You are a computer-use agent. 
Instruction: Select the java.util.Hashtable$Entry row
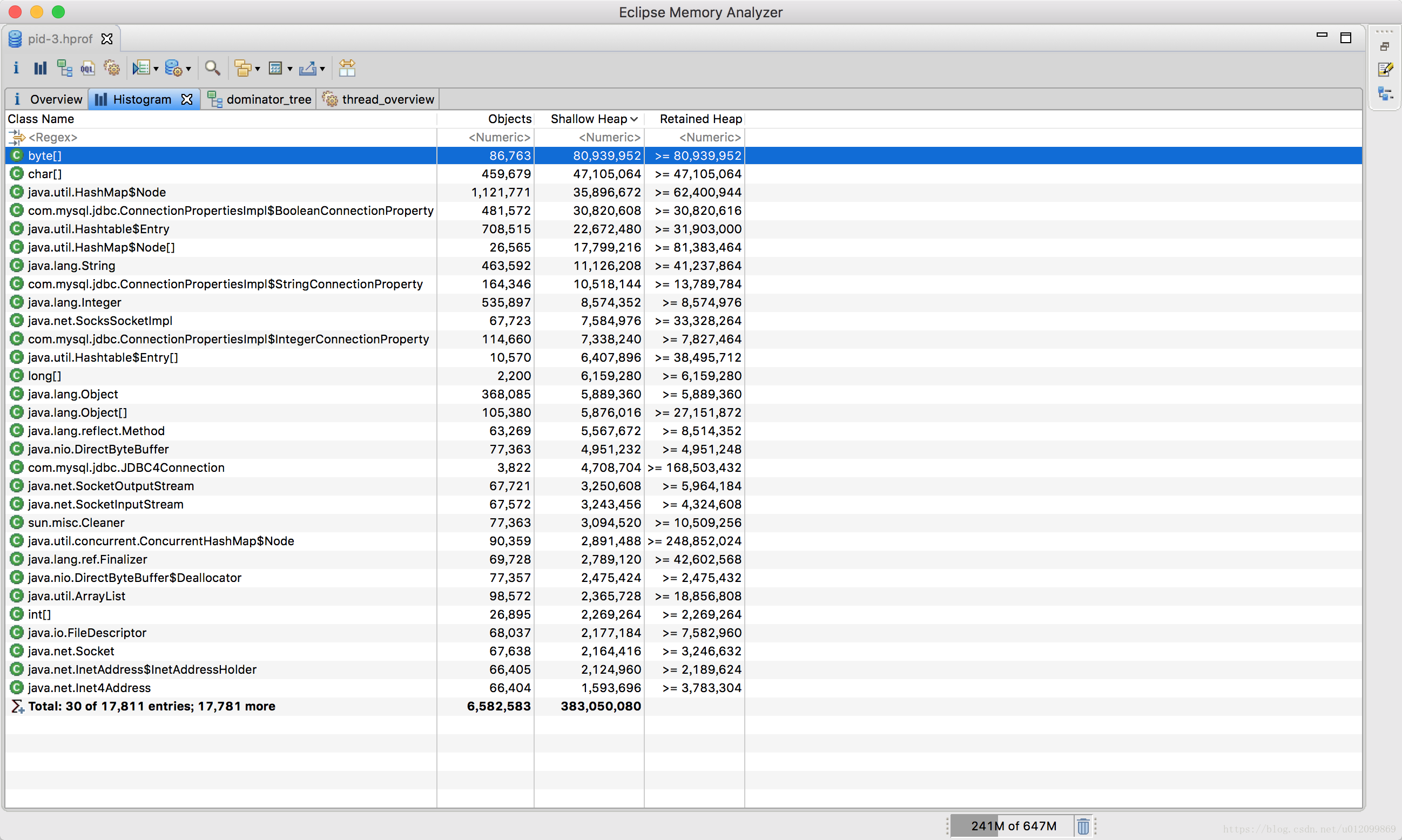click(x=683, y=229)
